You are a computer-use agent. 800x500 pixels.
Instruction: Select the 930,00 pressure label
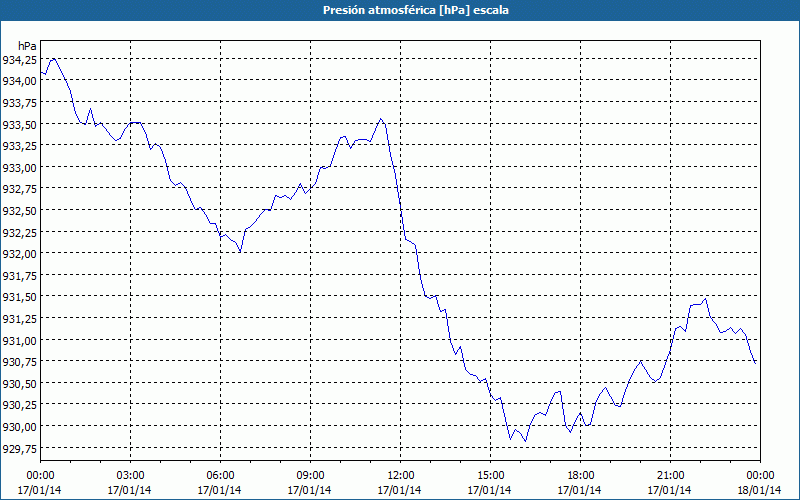coord(19,427)
